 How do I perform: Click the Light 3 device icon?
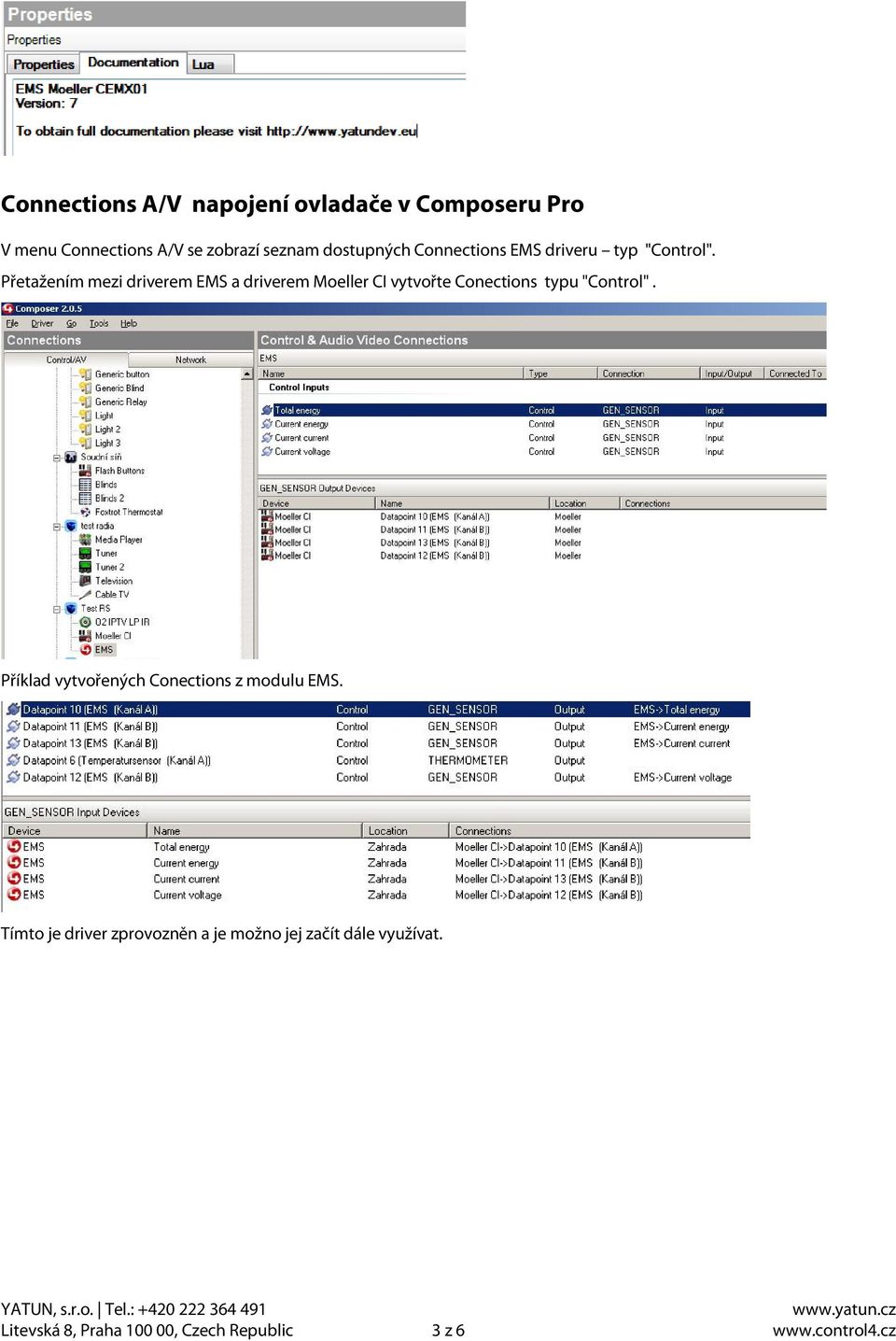click(85, 444)
